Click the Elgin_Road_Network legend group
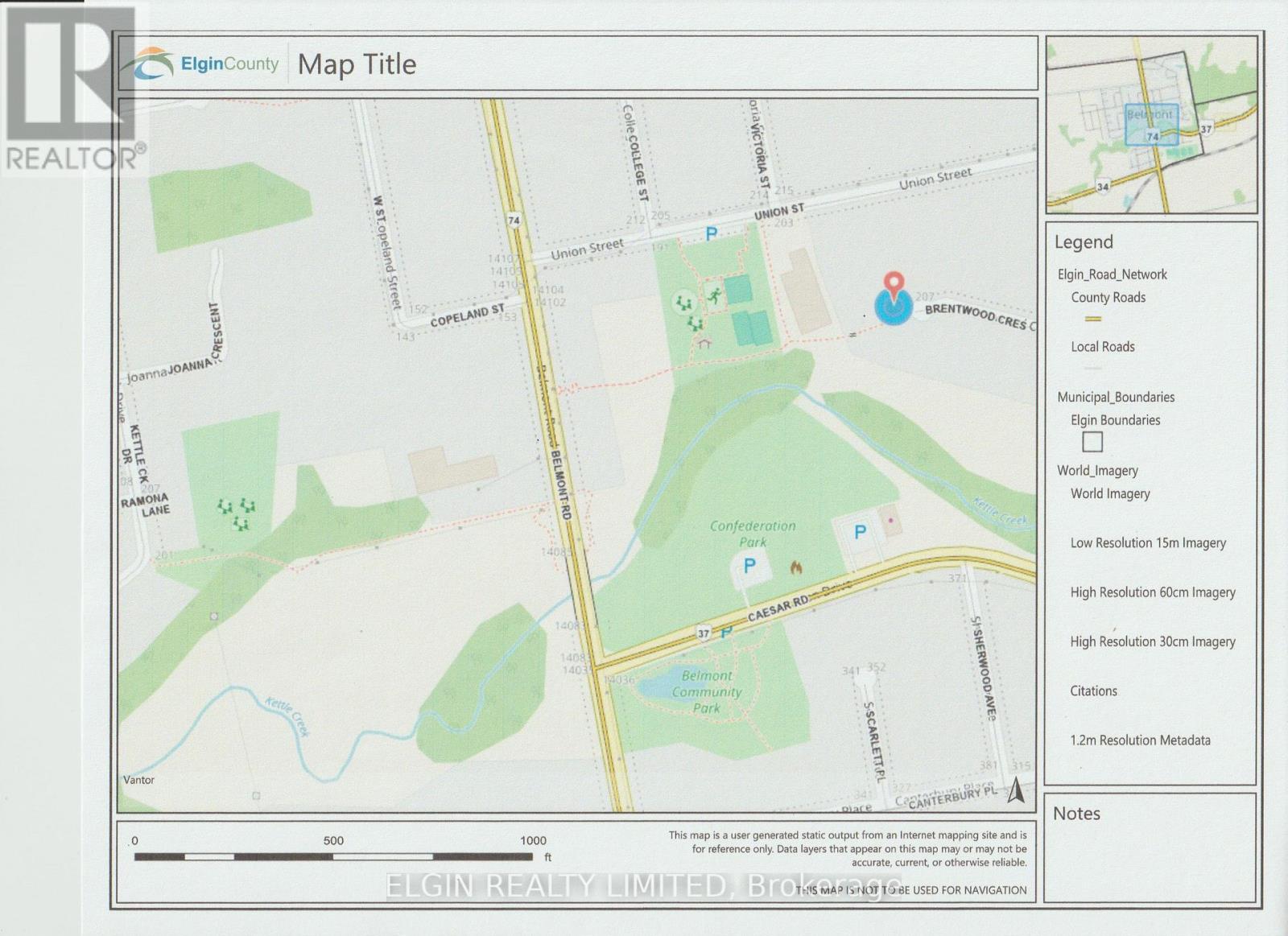This screenshot has width=1288, height=936. 1112,274
